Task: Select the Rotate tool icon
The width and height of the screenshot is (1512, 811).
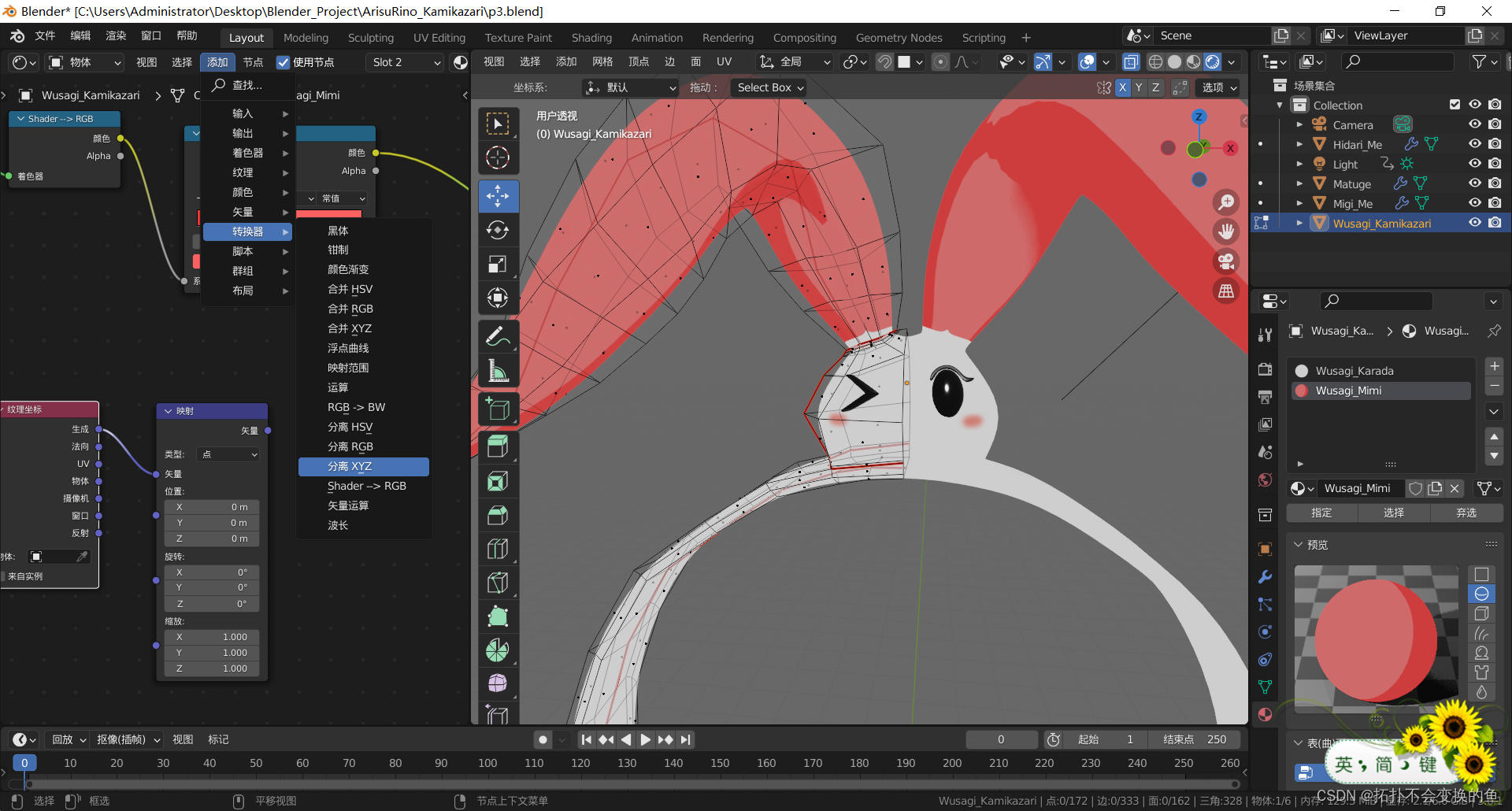Action: click(498, 230)
